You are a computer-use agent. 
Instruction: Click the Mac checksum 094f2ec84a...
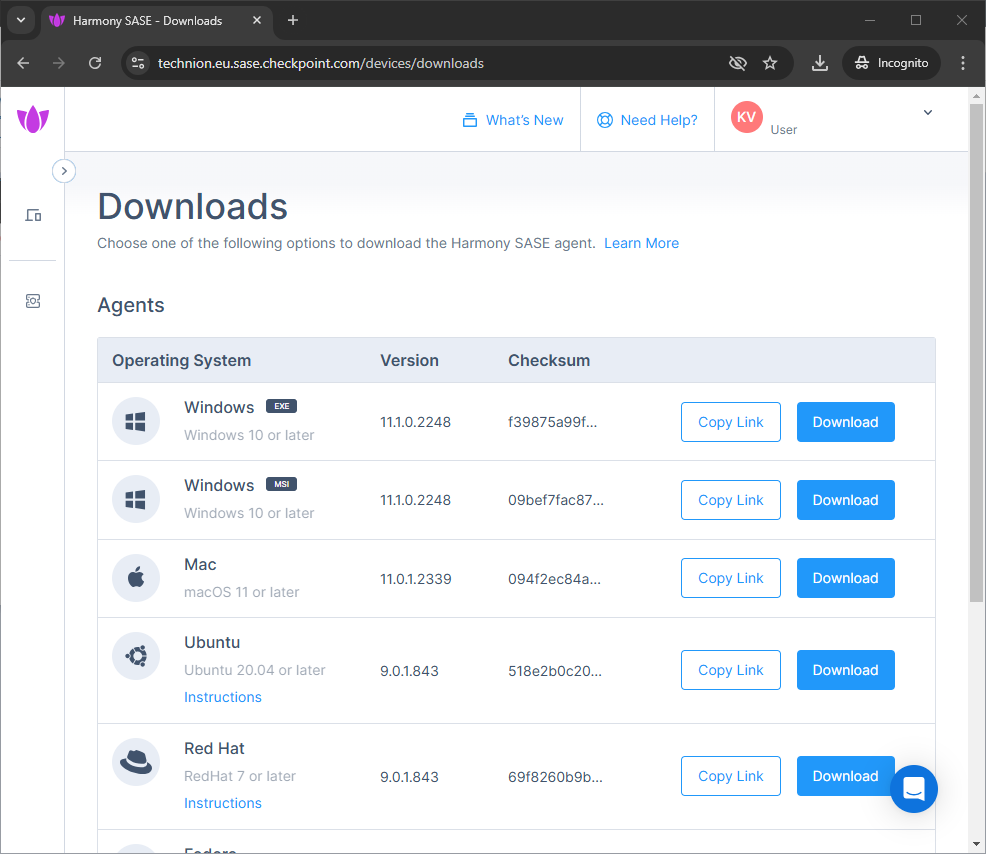coord(554,579)
